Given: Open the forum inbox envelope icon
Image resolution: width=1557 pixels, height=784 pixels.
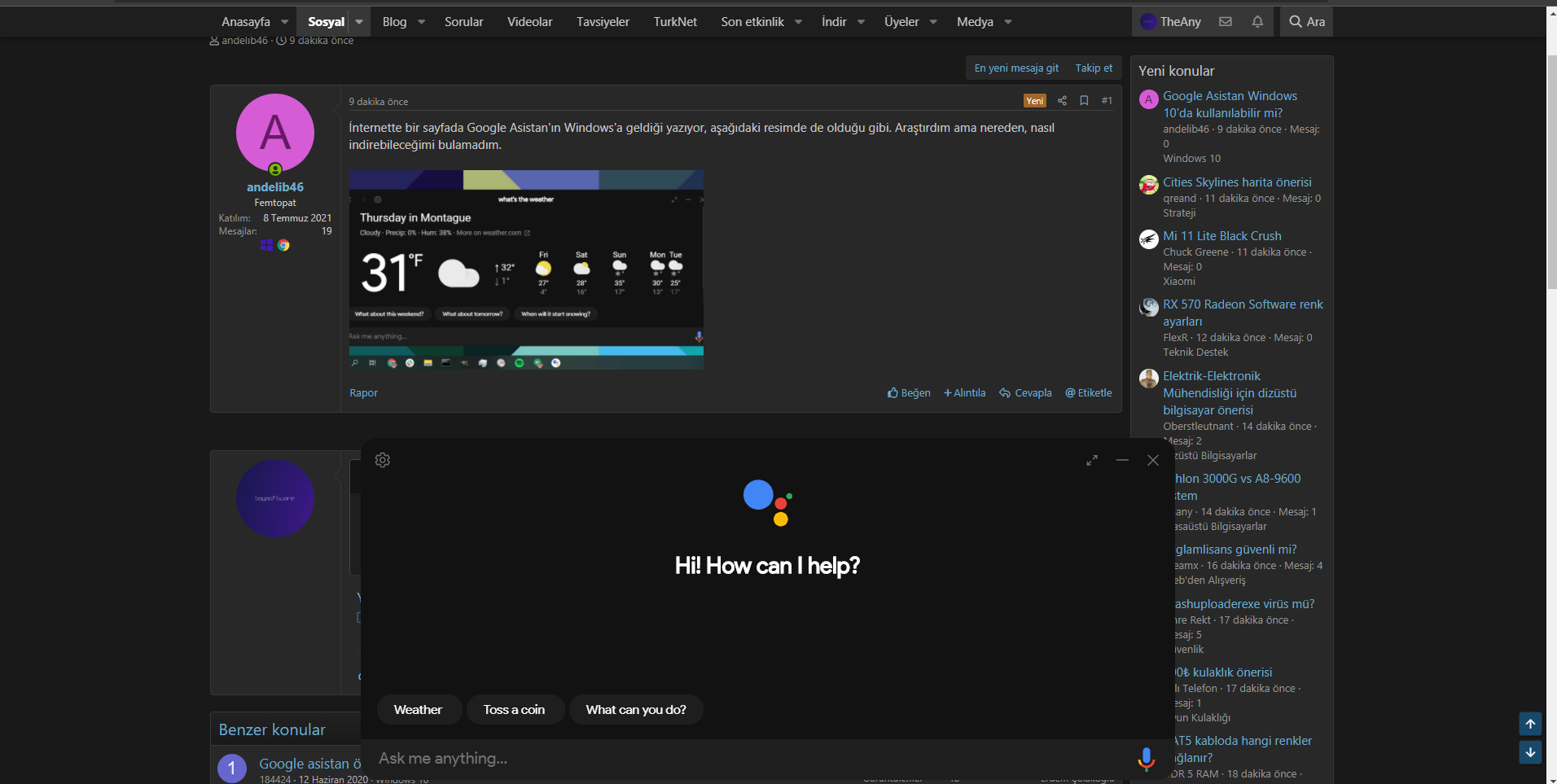Looking at the screenshot, I should (x=1226, y=22).
